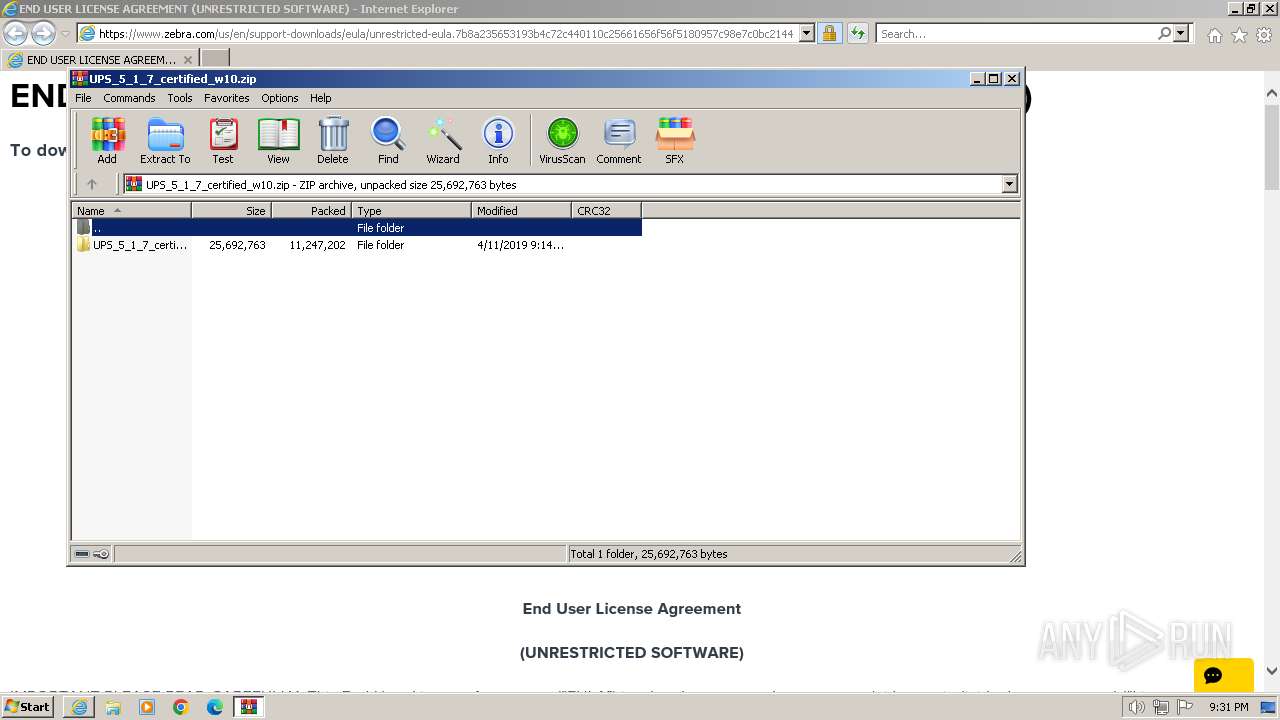Expand the IE address bar dropdown

(x=807, y=34)
